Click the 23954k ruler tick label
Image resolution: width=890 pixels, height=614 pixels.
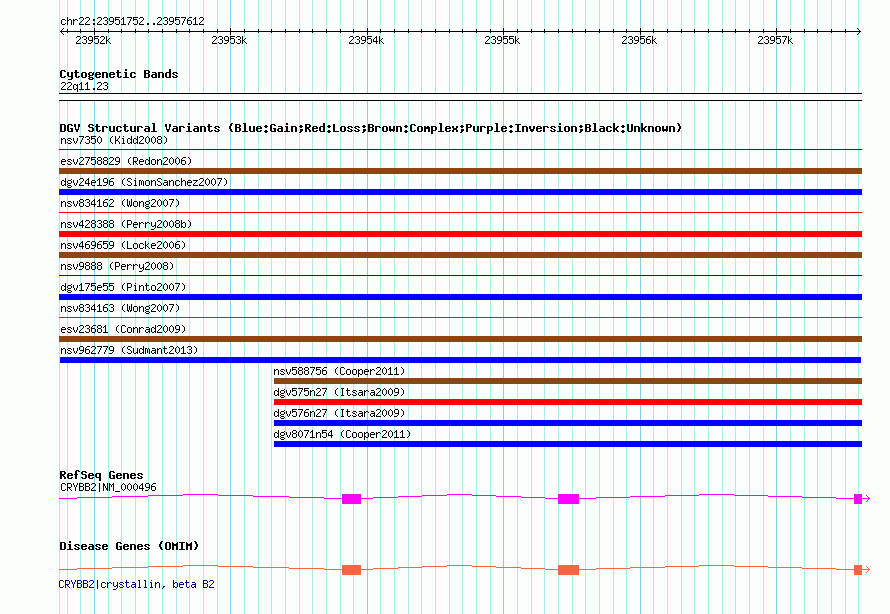click(x=366, y=40)
